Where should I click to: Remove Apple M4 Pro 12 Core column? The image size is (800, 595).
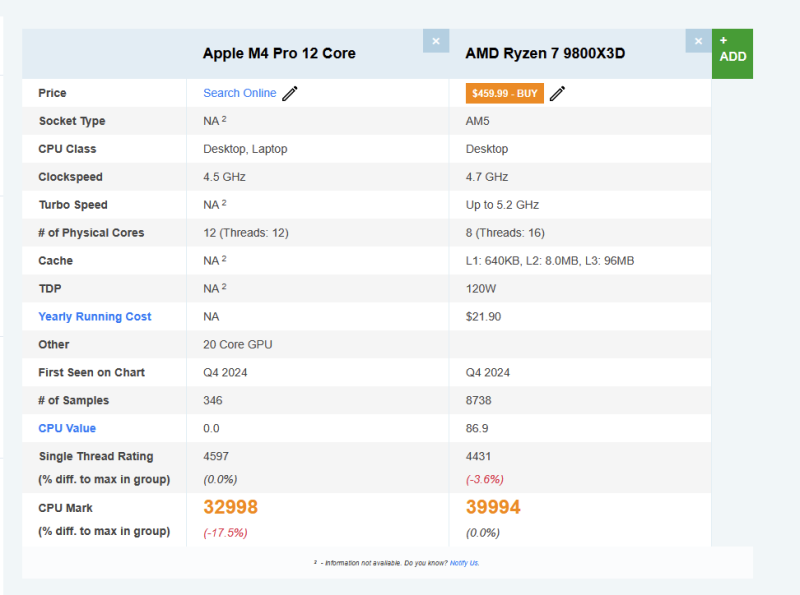436,41
